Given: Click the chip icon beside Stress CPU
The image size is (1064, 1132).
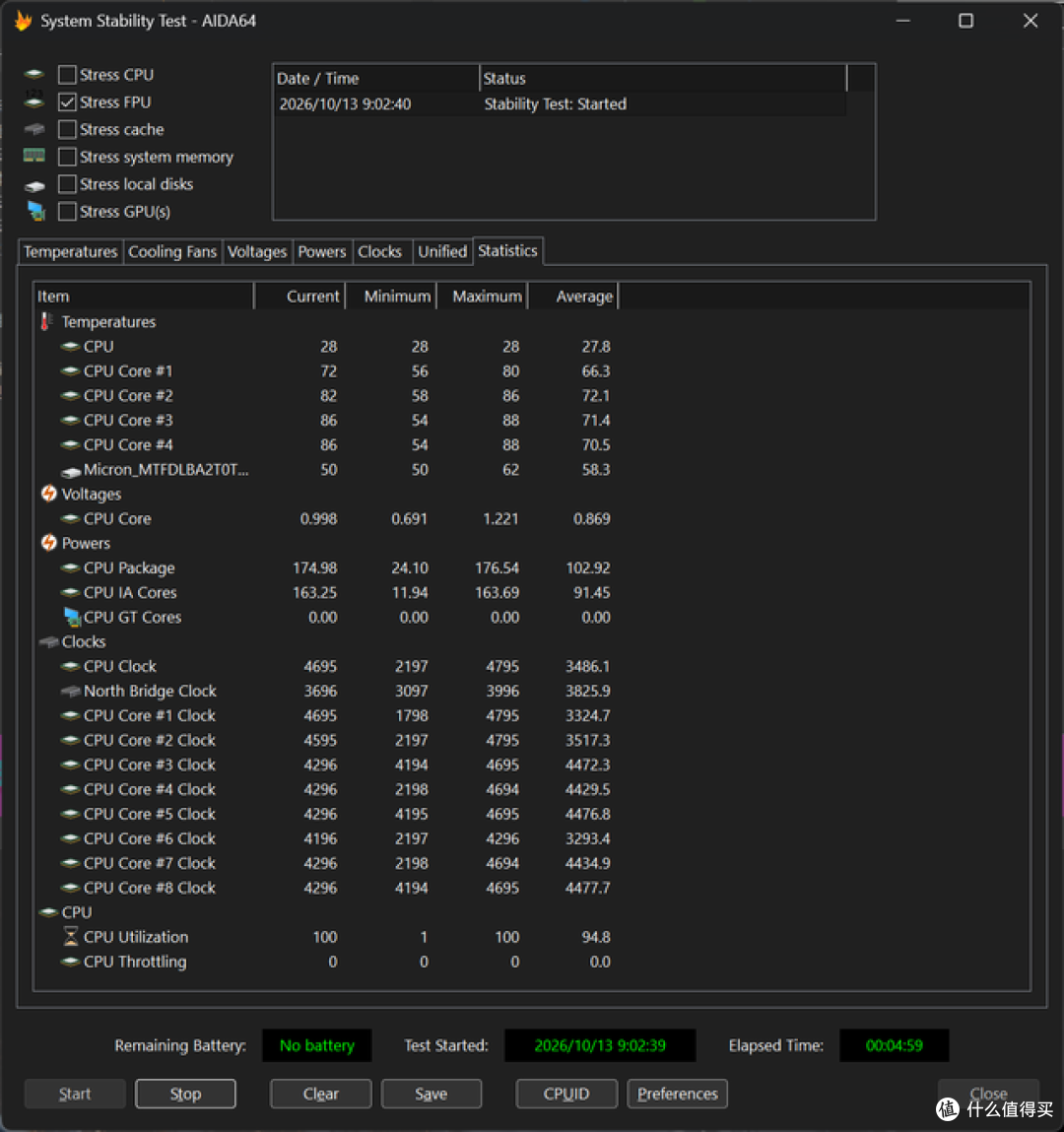Looking at the screenshot, I should click(x=33, y=74).
